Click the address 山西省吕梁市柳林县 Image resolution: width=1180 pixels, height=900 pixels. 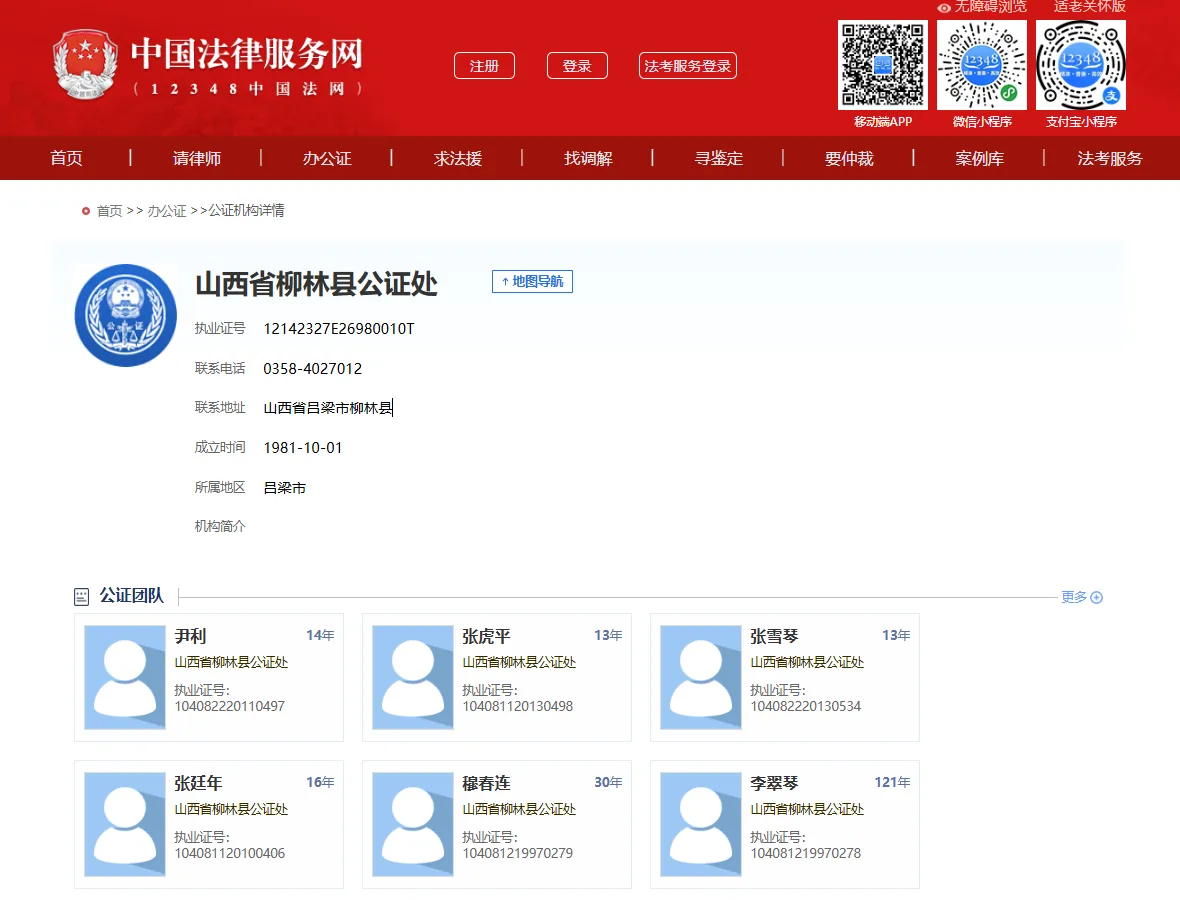pos(328,408)
